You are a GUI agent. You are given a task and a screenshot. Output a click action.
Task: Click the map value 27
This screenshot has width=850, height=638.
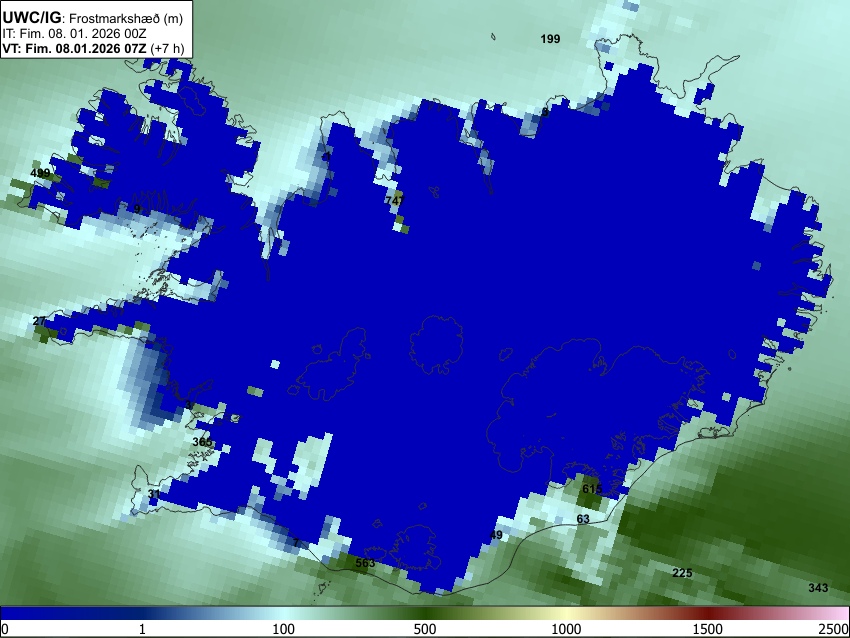click(39, 321)
